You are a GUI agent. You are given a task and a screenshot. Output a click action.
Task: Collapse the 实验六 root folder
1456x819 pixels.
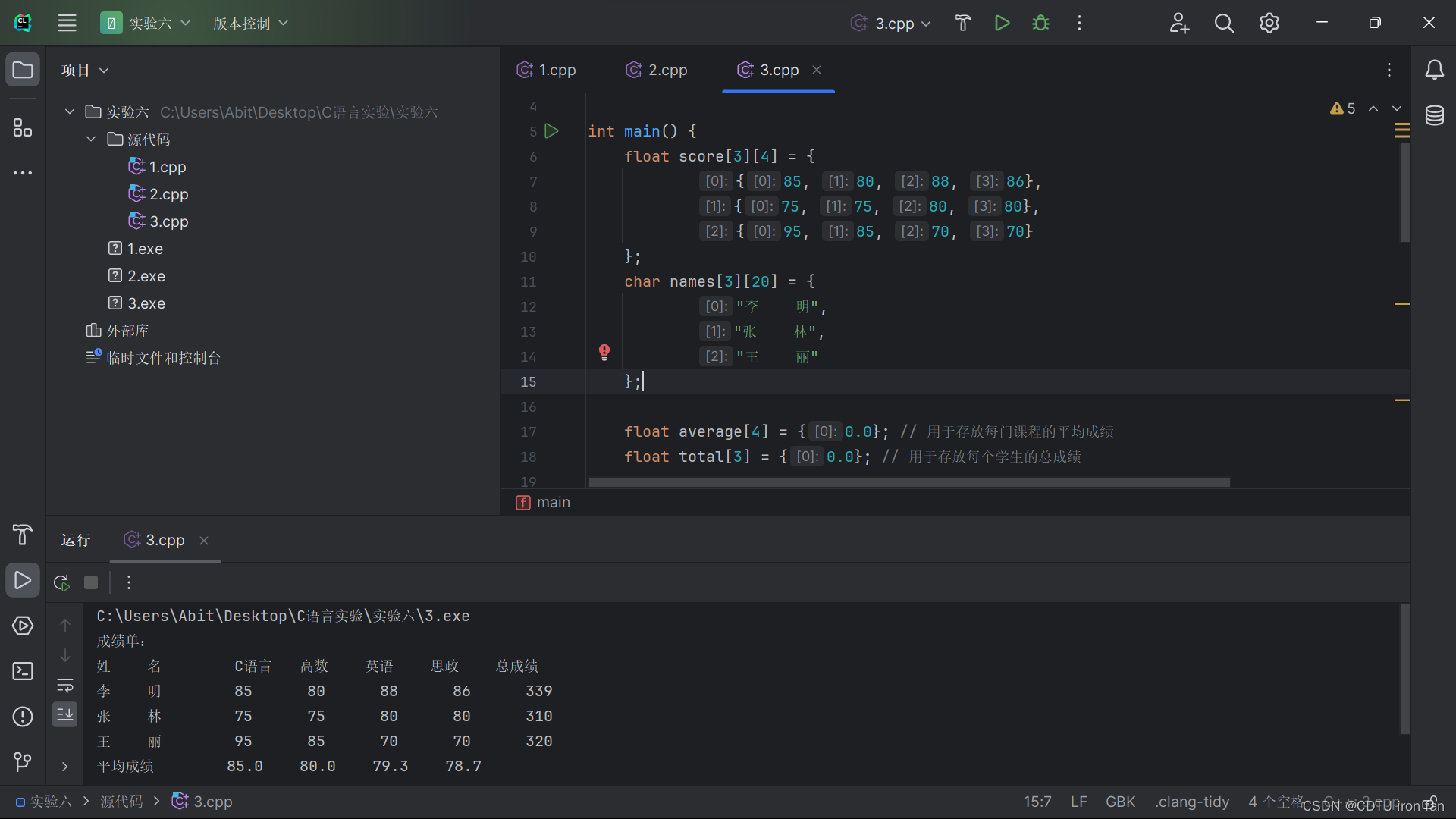(x=70, y=112)
